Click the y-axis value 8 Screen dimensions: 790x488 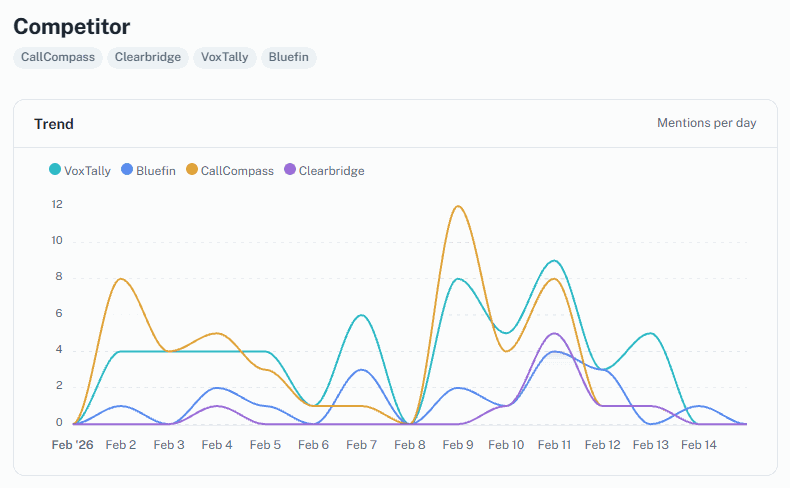click(59, 276)
